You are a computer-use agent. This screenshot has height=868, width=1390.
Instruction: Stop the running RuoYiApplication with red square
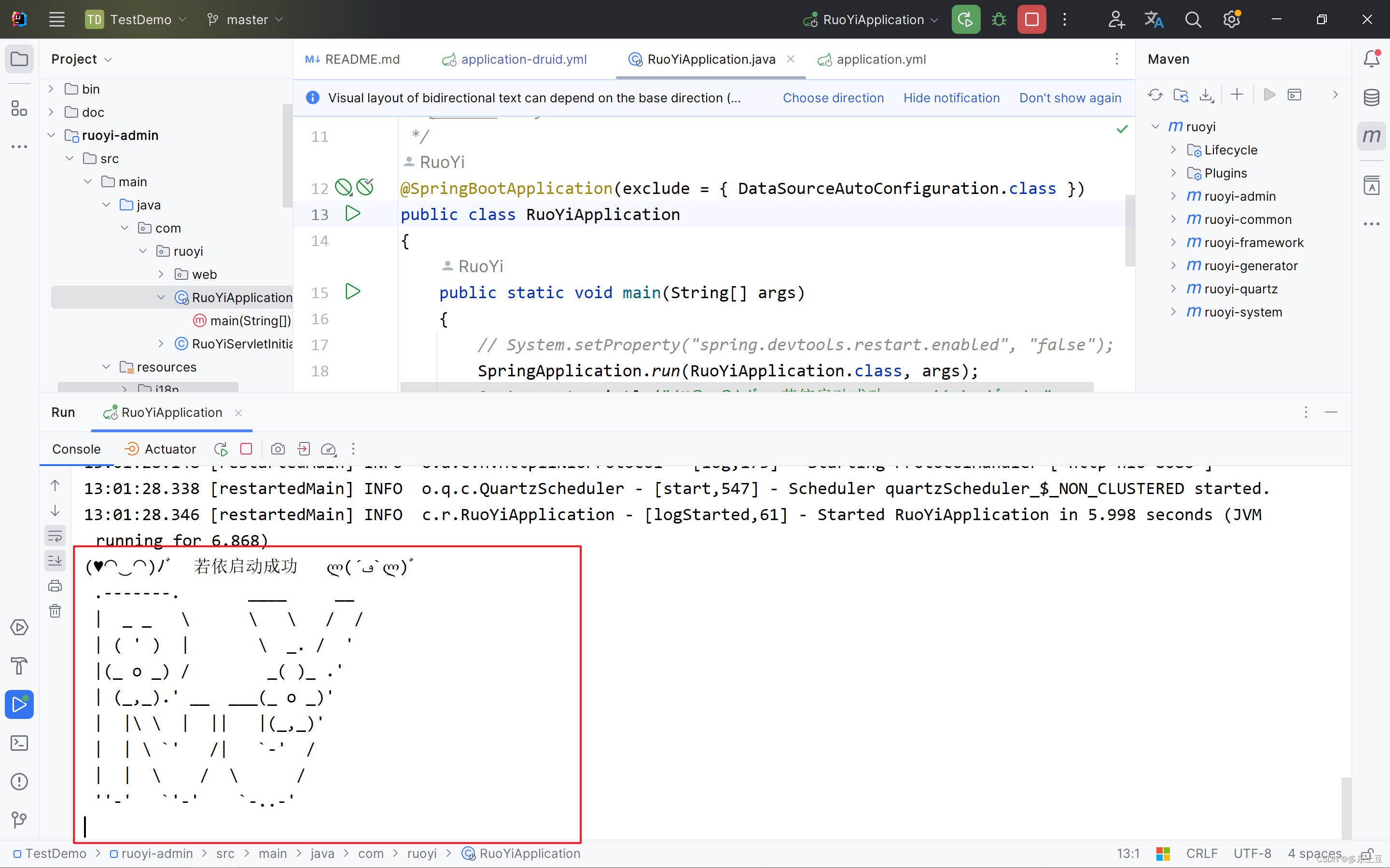(1031, 19)
